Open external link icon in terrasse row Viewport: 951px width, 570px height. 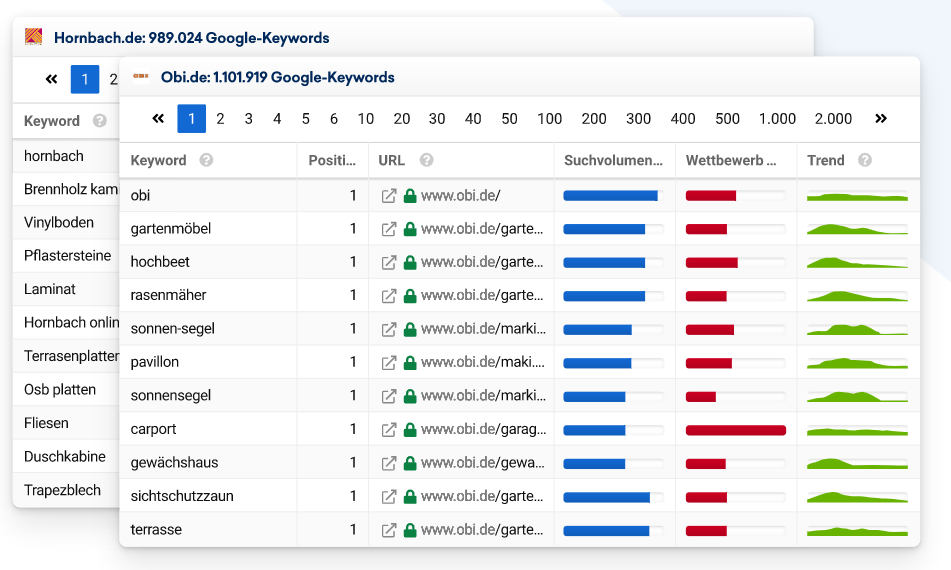(x=389, y=530)
